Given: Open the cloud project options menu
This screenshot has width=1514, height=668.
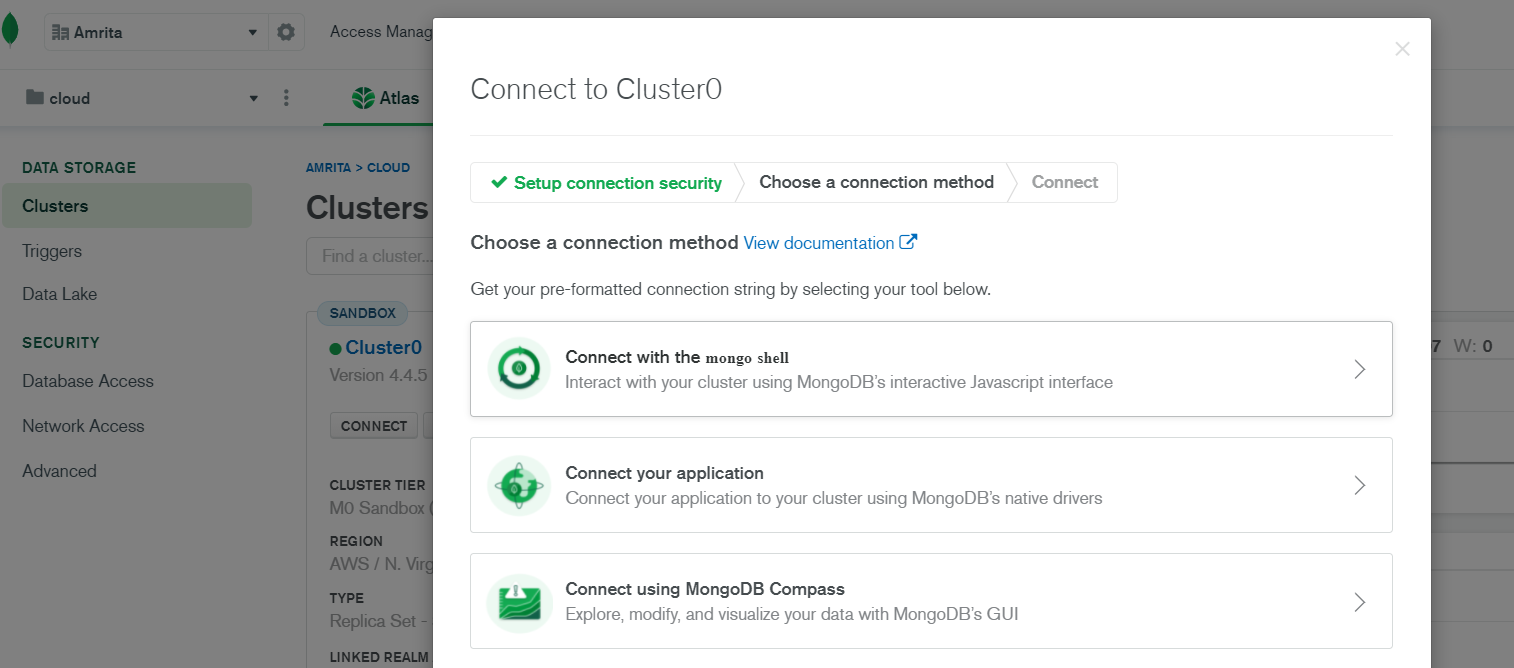Looking at the screenshot, I should pos(286,98).
